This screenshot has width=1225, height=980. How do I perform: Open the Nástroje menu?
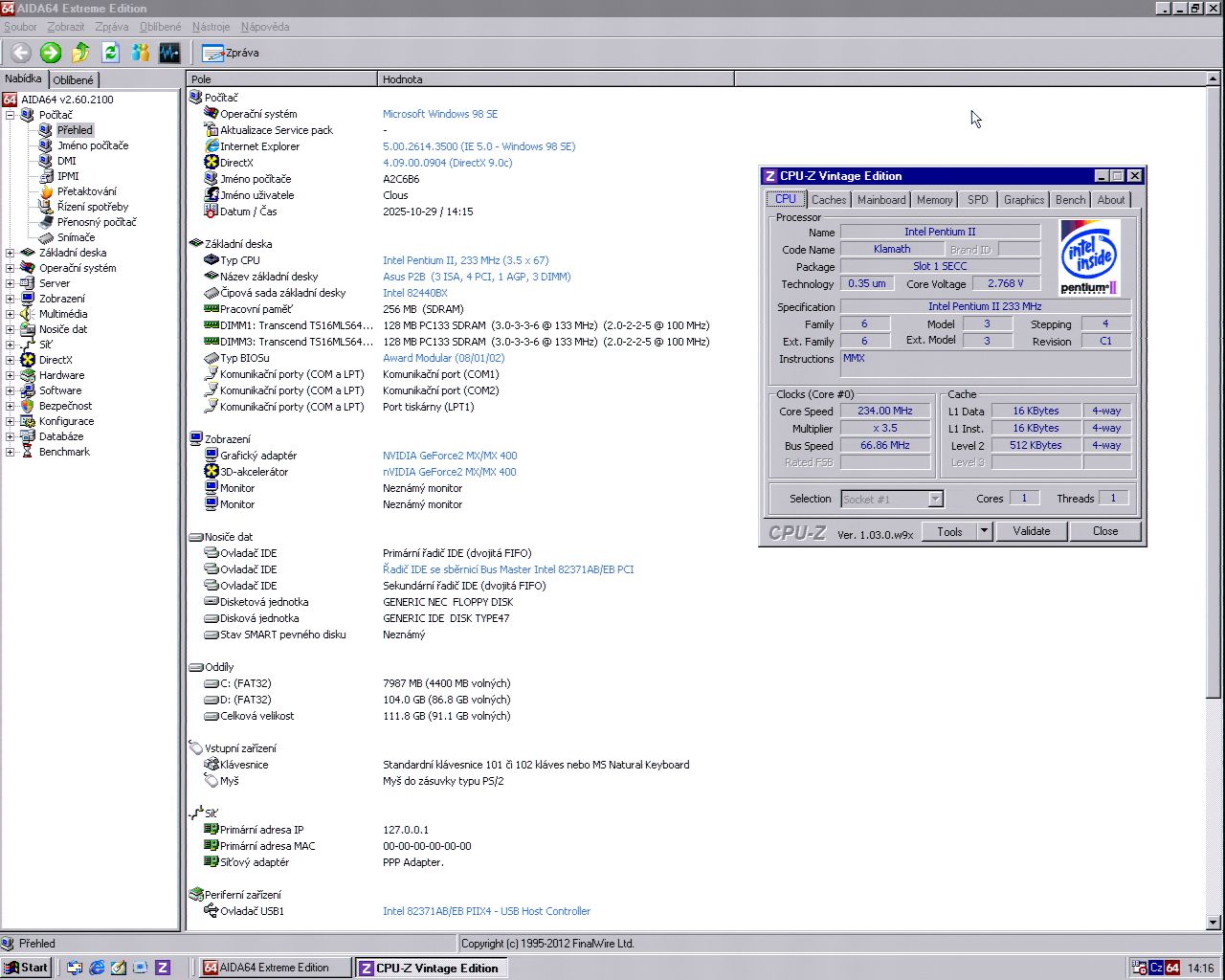pos(211,27)
